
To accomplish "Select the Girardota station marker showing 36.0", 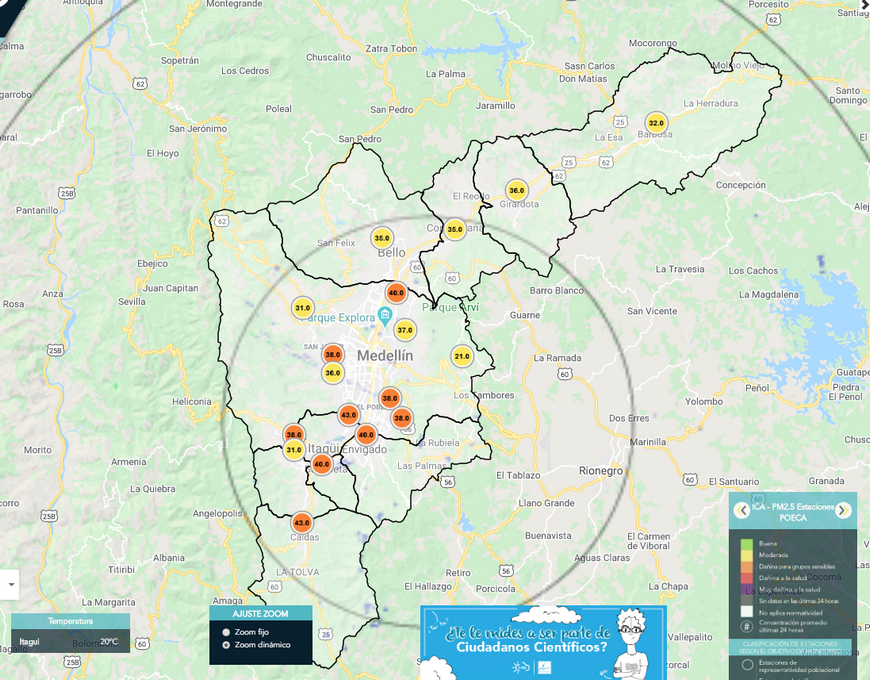I will pyautogui.click(x=516, y=190).
